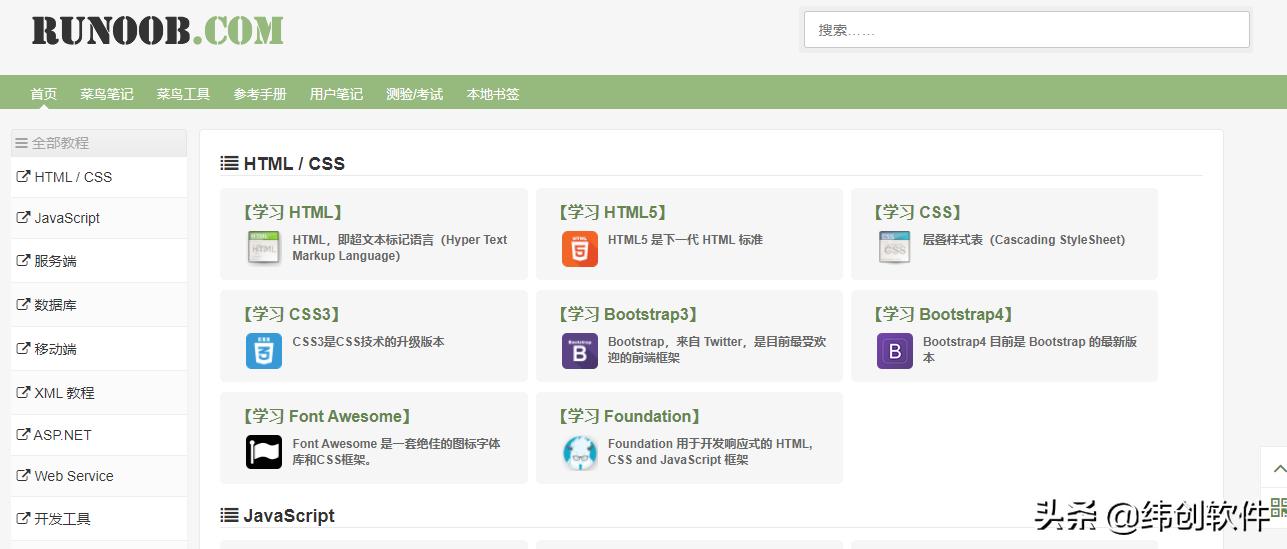Viewport: 1287px width, 549px height.
Task: Open the 参考手册 nav tab
Action: (x=260, y=94)
